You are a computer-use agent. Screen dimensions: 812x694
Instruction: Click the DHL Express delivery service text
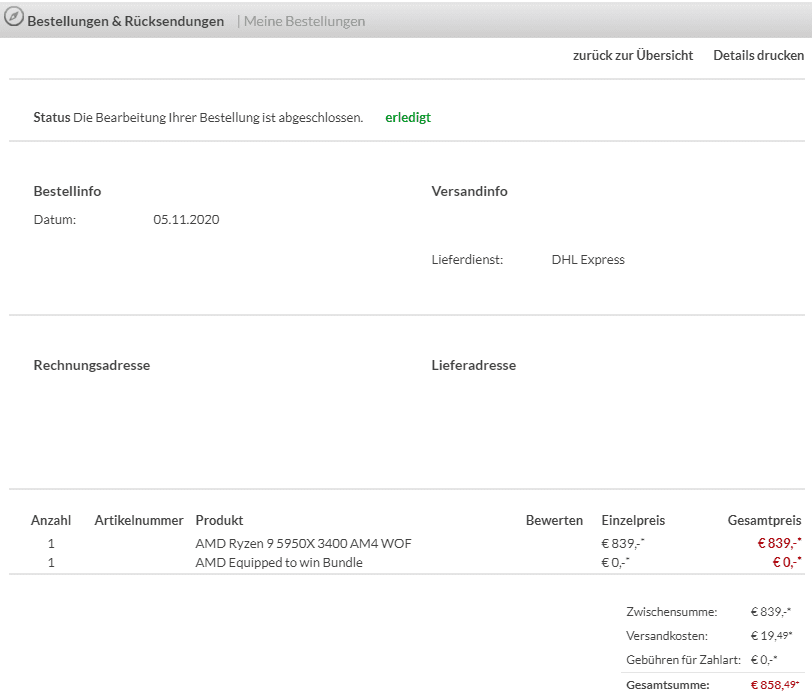pos(588,260)
